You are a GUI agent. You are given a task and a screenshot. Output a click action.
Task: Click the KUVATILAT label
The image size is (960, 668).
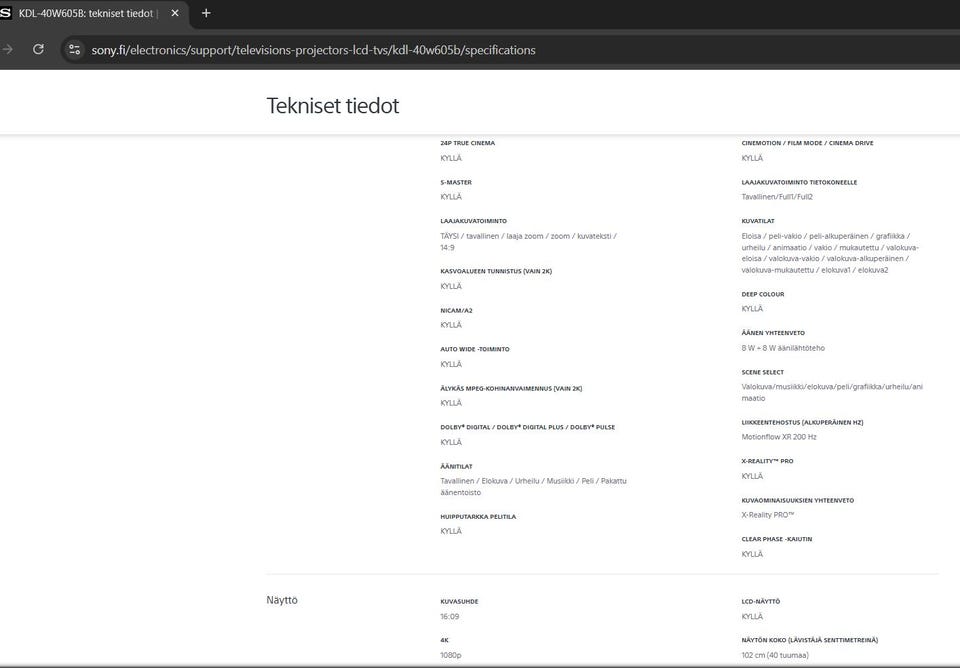758,221
